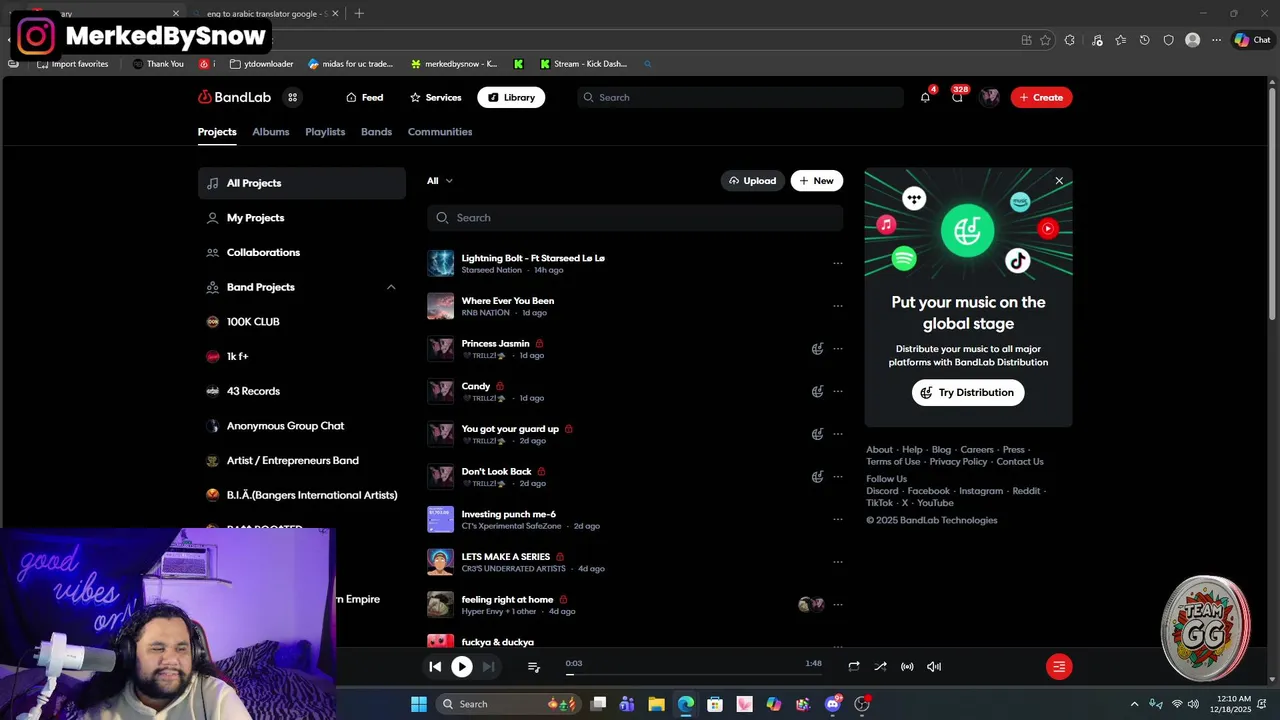This screenshot has height=720, width=1280.
Task: Click collaborator avatars on feeling right at home
Action: (811, 604)
